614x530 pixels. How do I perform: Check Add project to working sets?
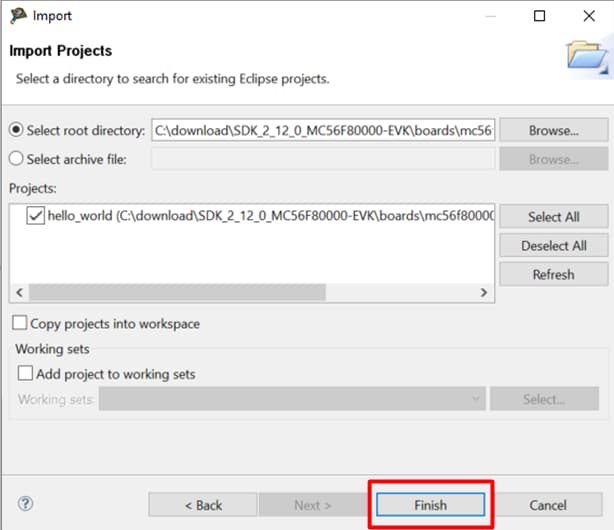25,374
